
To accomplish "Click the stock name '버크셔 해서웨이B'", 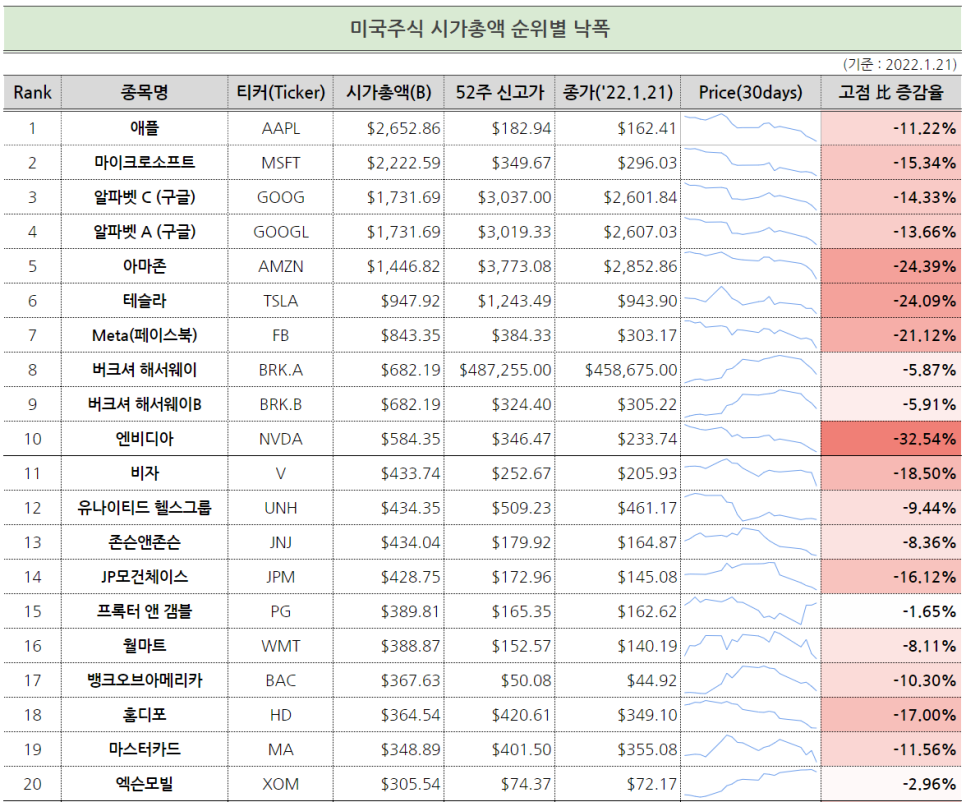I will [144, 404].
